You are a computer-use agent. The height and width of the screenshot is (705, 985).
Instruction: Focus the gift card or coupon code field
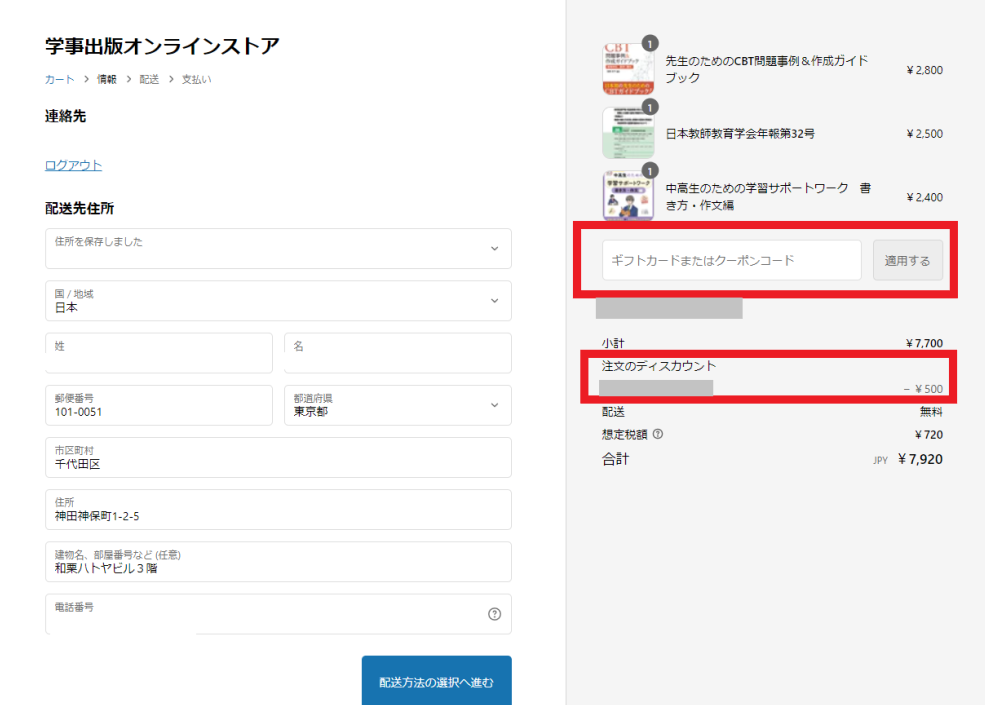point(731,260)
